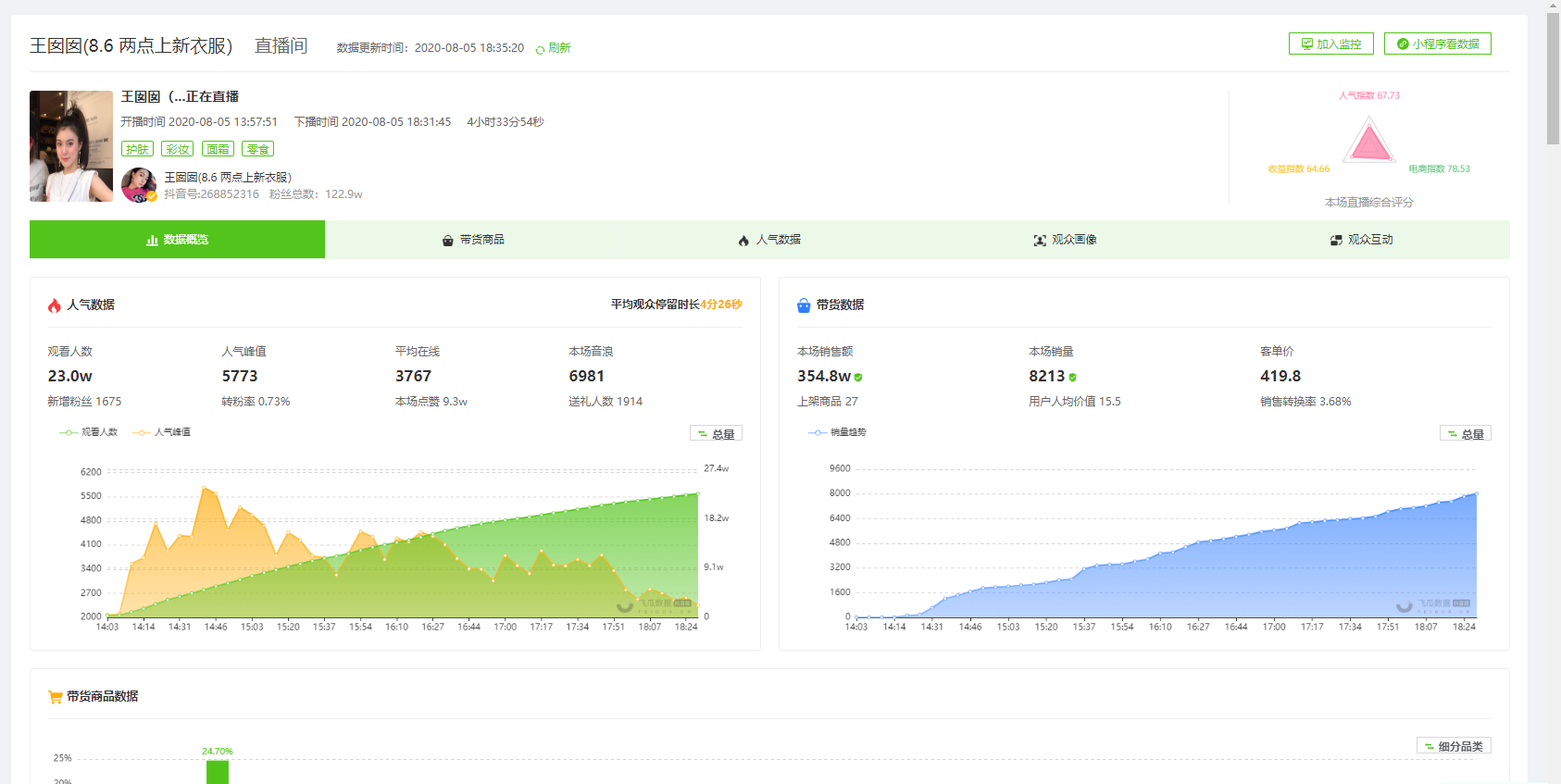Click the basket icon in 带货商品 tab
The height and width of the screenshot is (784, 1561).
448,241
